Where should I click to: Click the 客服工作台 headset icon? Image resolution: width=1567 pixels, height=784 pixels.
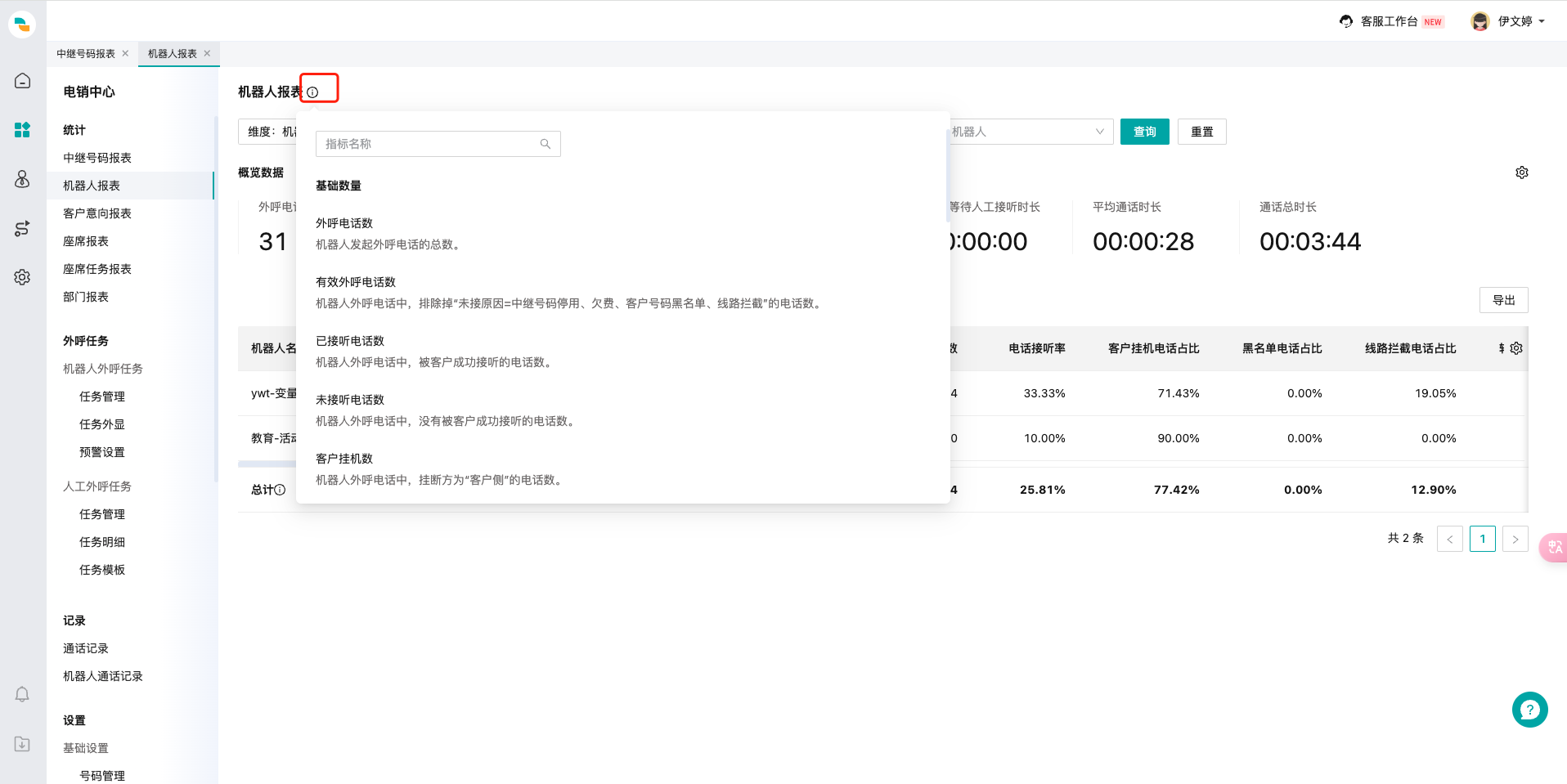pos(1346,21)
